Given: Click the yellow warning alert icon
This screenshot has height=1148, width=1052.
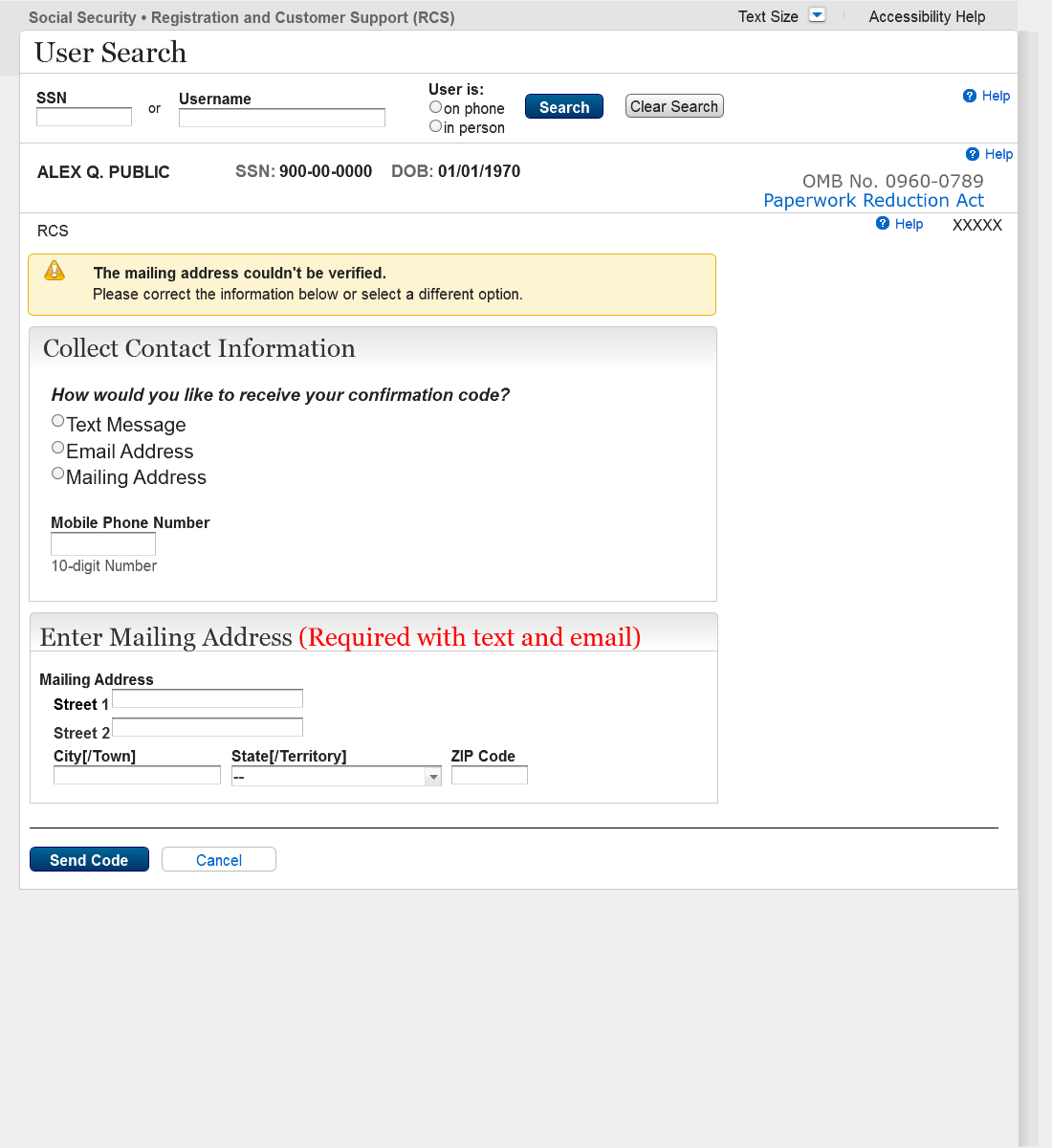Looking at the screenshot, I should [x=55, y=271].
